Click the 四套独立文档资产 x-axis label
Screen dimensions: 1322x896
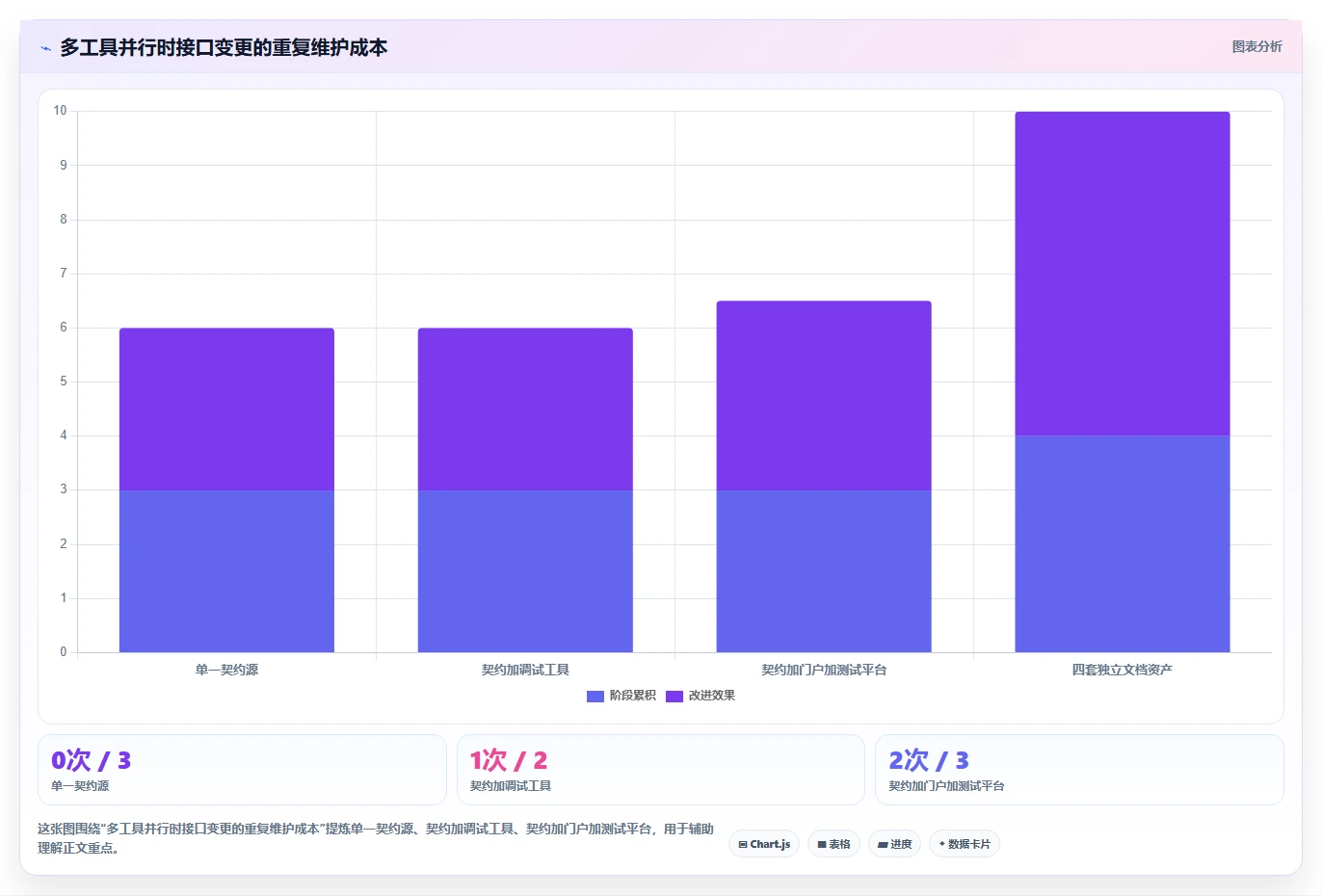(x=1123, y=670)
